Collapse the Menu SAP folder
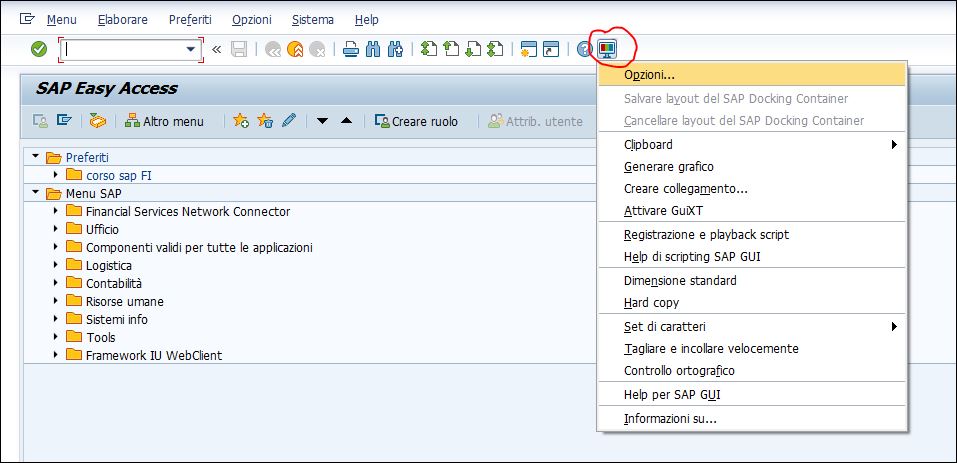 [x=35, y=193]
